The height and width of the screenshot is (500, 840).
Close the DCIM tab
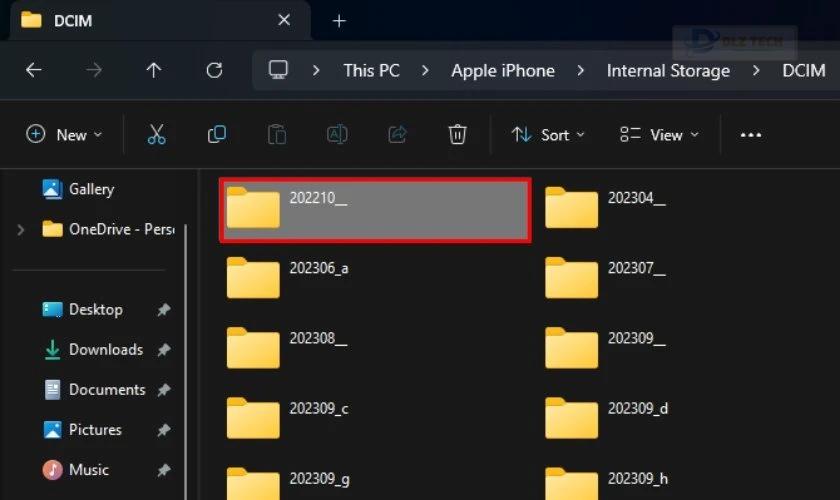click(x=284, y=20)
